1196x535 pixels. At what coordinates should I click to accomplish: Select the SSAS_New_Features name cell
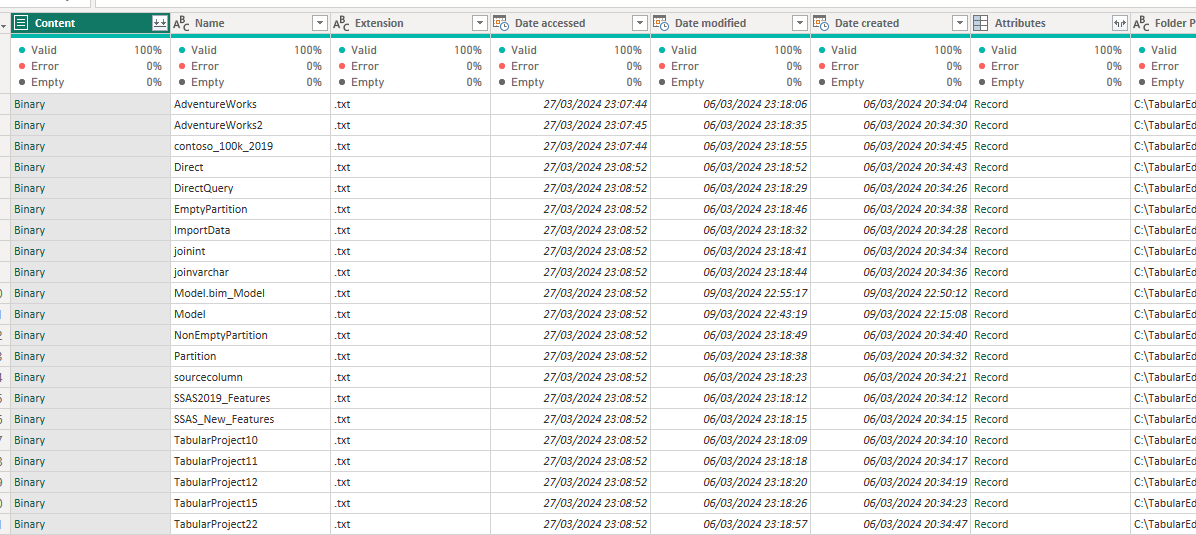[250, 419]
